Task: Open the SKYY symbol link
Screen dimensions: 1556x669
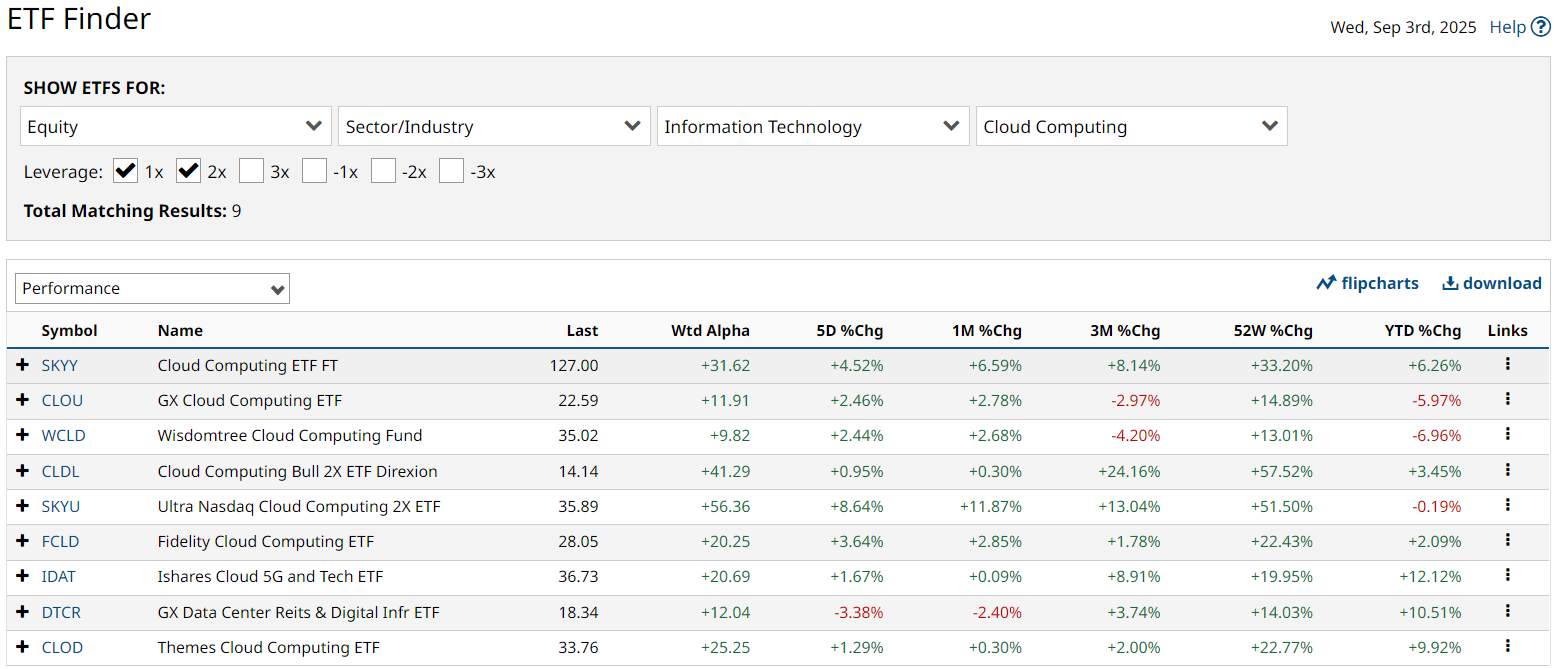Action: [x=59, y=365]
